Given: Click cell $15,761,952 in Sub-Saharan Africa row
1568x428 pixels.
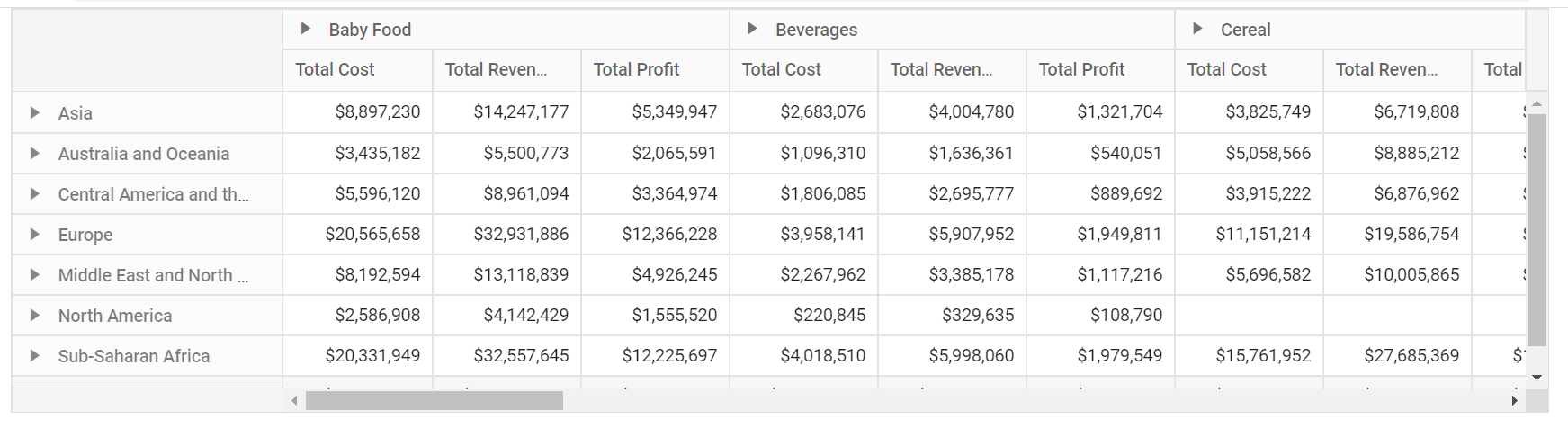Looking at the screenshot, I should click(x=1249, y=355).
